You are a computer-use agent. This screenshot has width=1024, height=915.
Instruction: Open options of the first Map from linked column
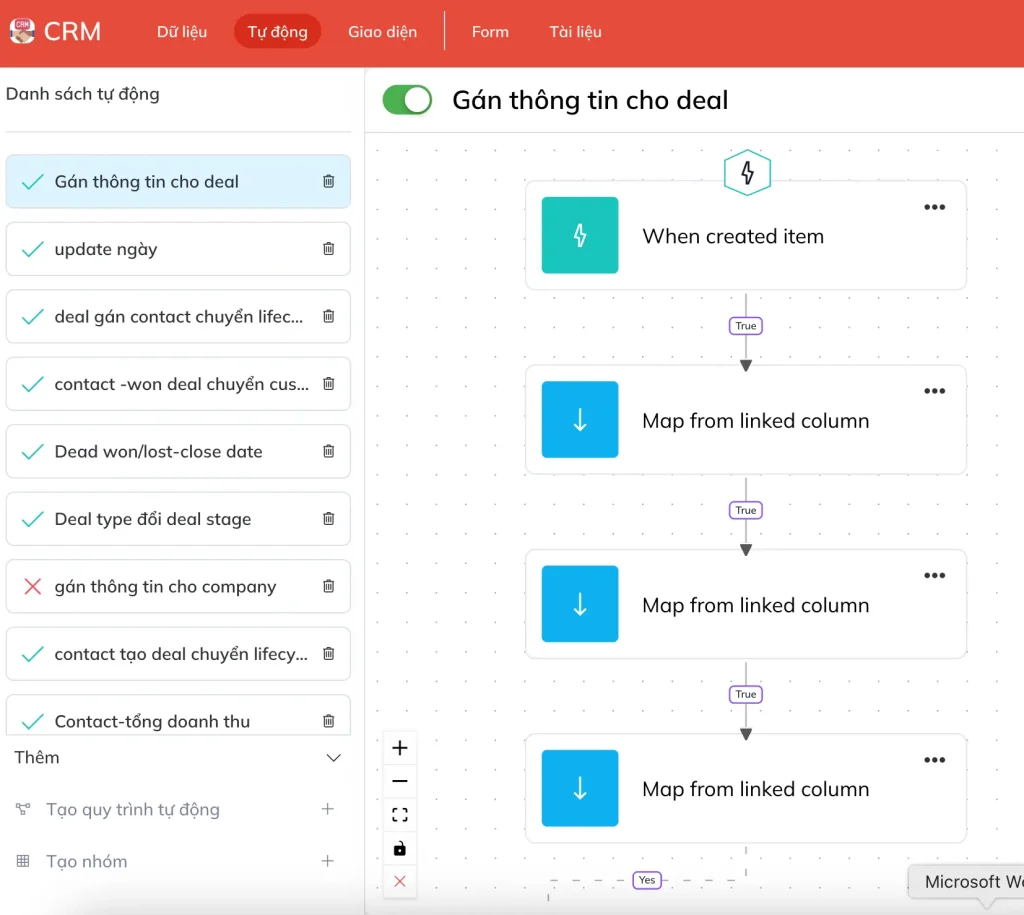pos(934,391)
